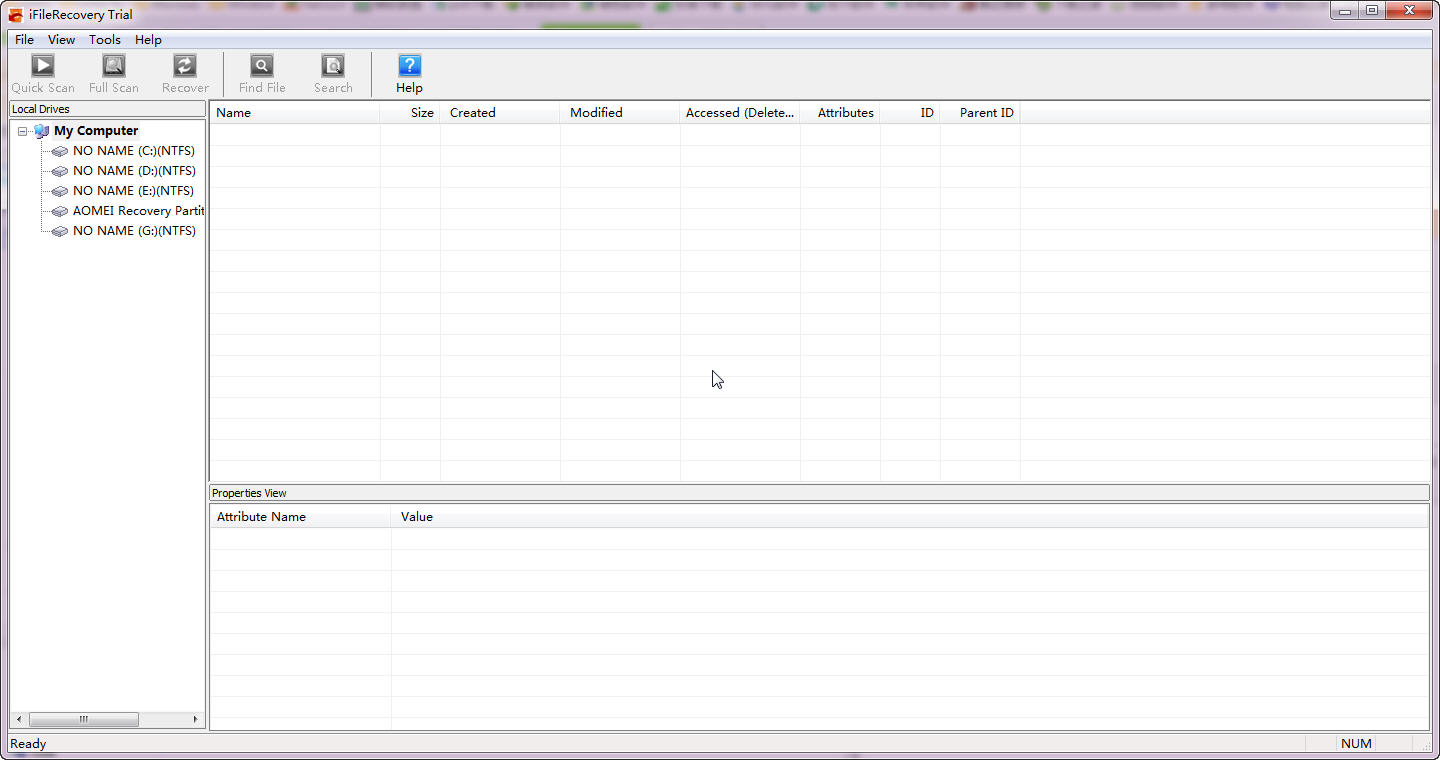Screen dimensions: 1440x760
Task: Open the File menu
Action: pos(24,40)
